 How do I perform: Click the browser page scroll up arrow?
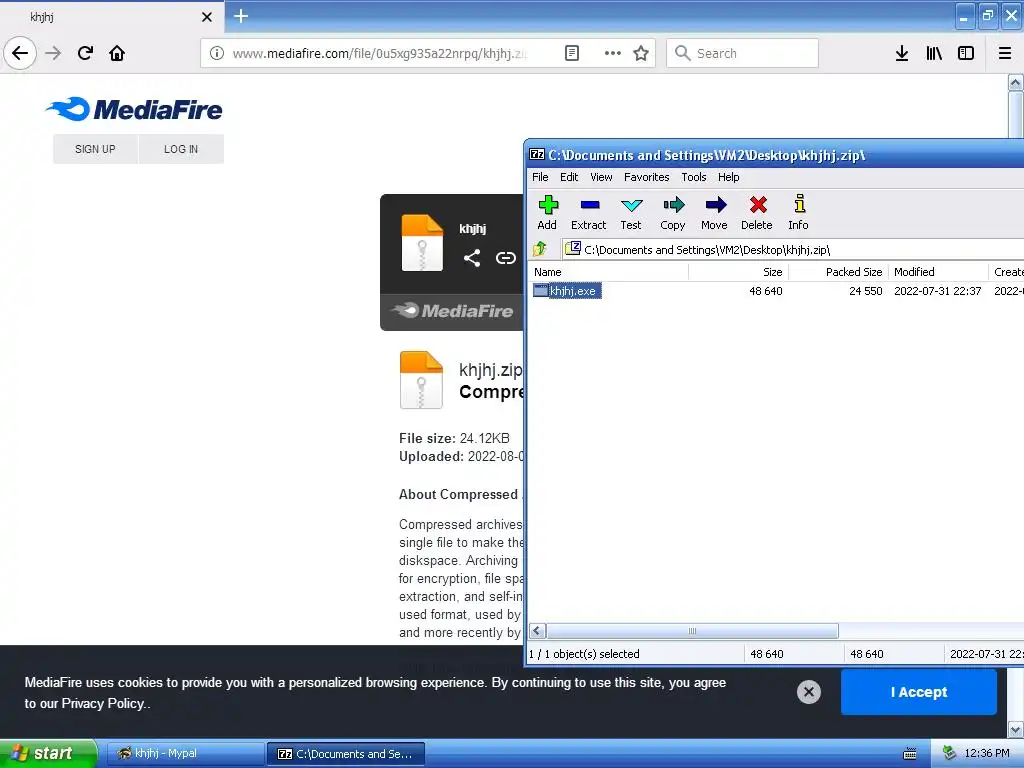[1016, 83]
